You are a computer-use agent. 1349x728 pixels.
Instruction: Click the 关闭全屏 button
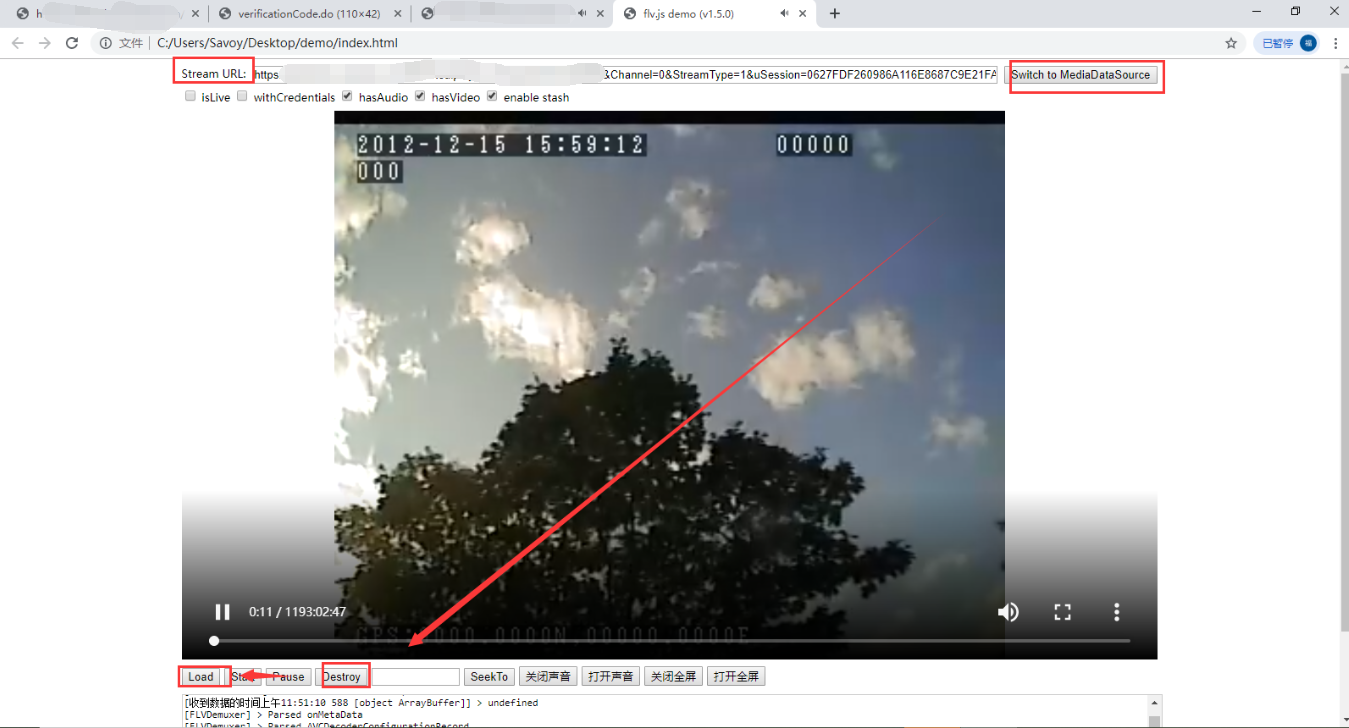[x=673, y=677]
